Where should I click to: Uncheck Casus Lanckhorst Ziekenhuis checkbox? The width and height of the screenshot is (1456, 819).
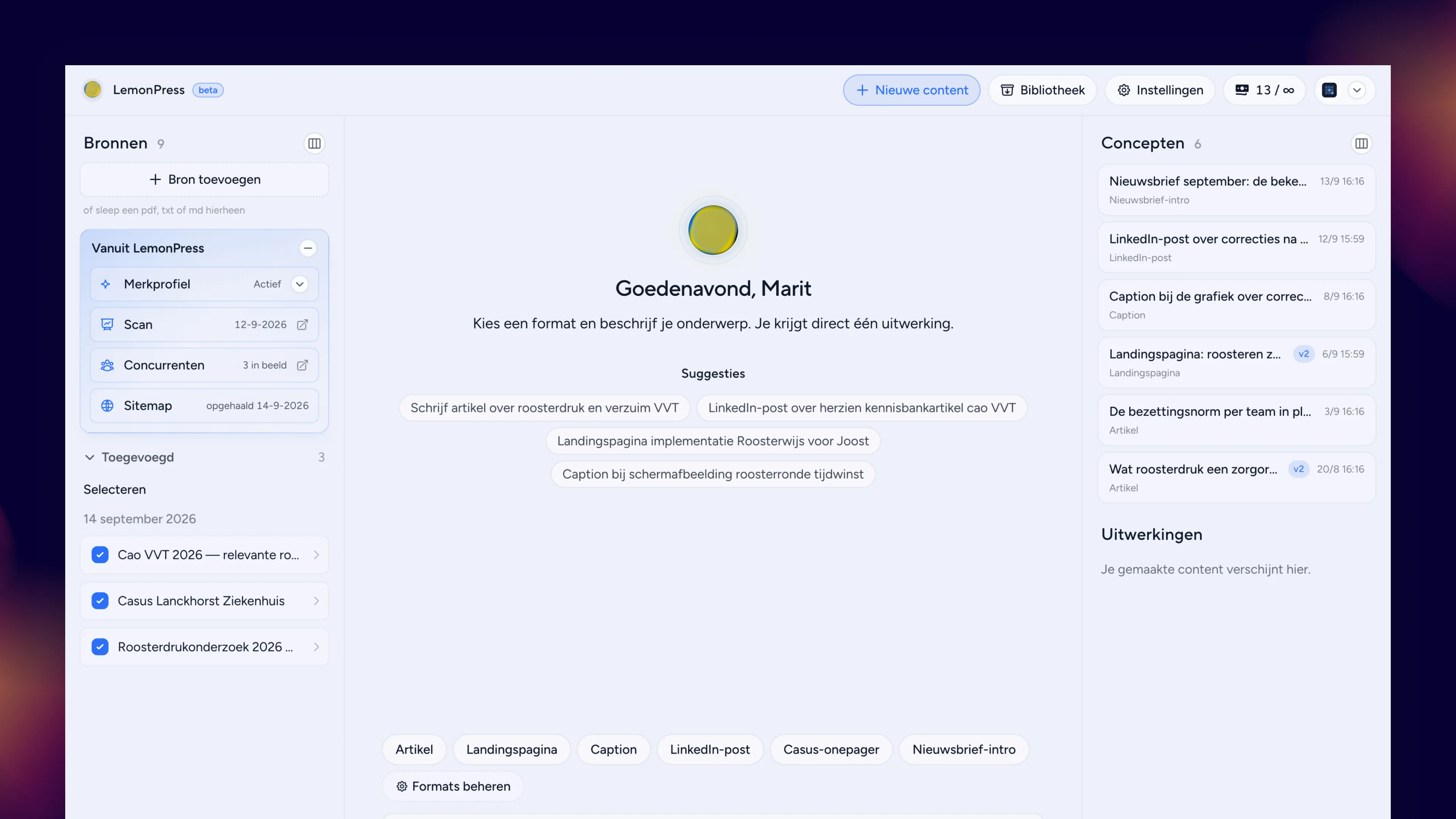[100, 601]
